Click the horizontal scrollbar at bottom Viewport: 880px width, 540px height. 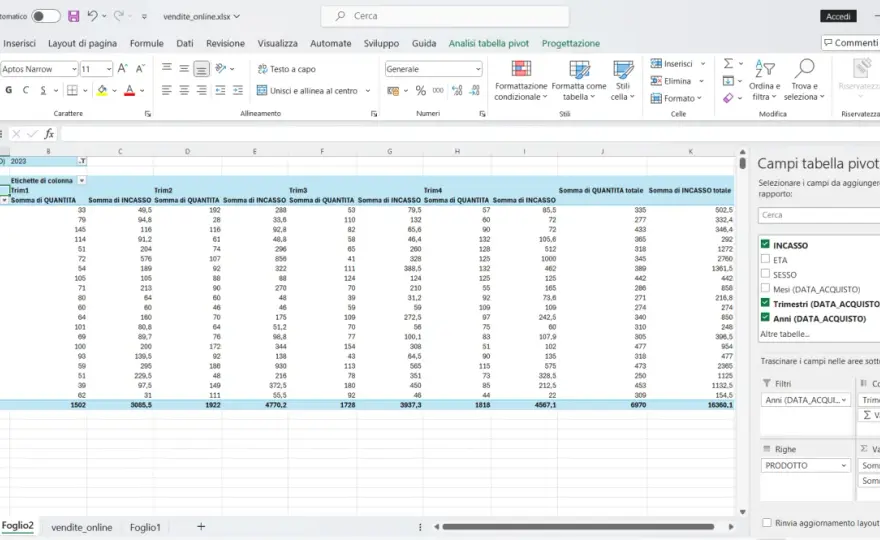coord(578,527)
